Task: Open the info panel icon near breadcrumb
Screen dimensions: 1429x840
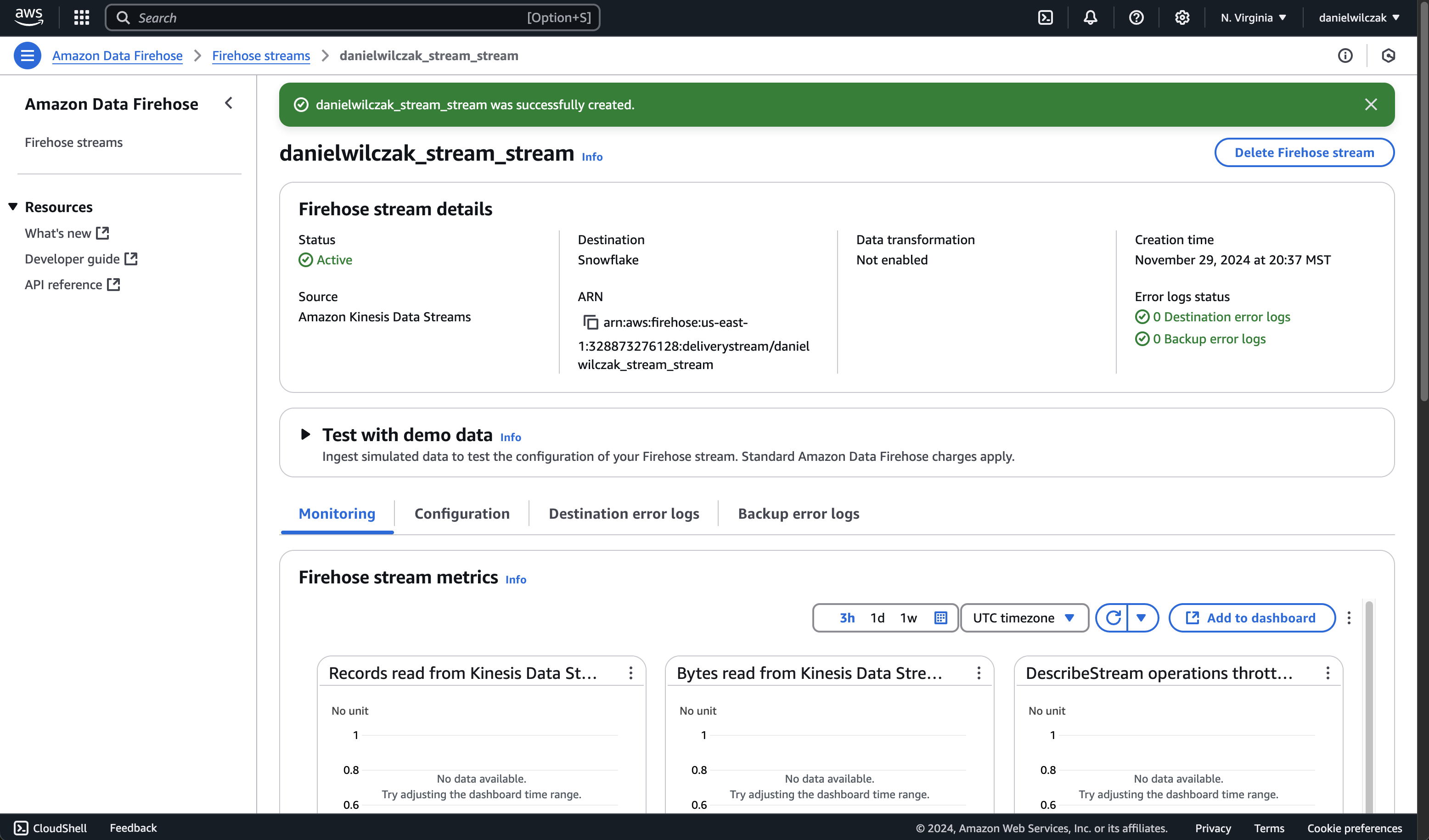Action: [x=1345, y=56]
